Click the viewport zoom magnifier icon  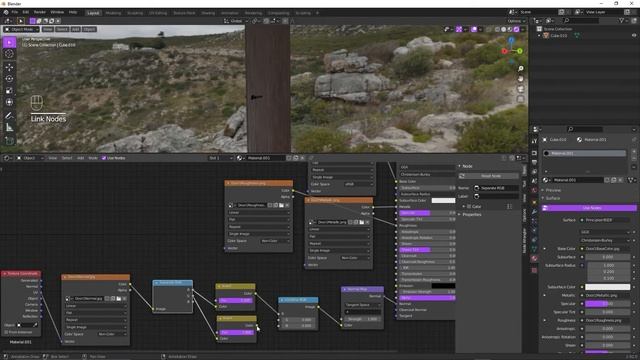520,69
